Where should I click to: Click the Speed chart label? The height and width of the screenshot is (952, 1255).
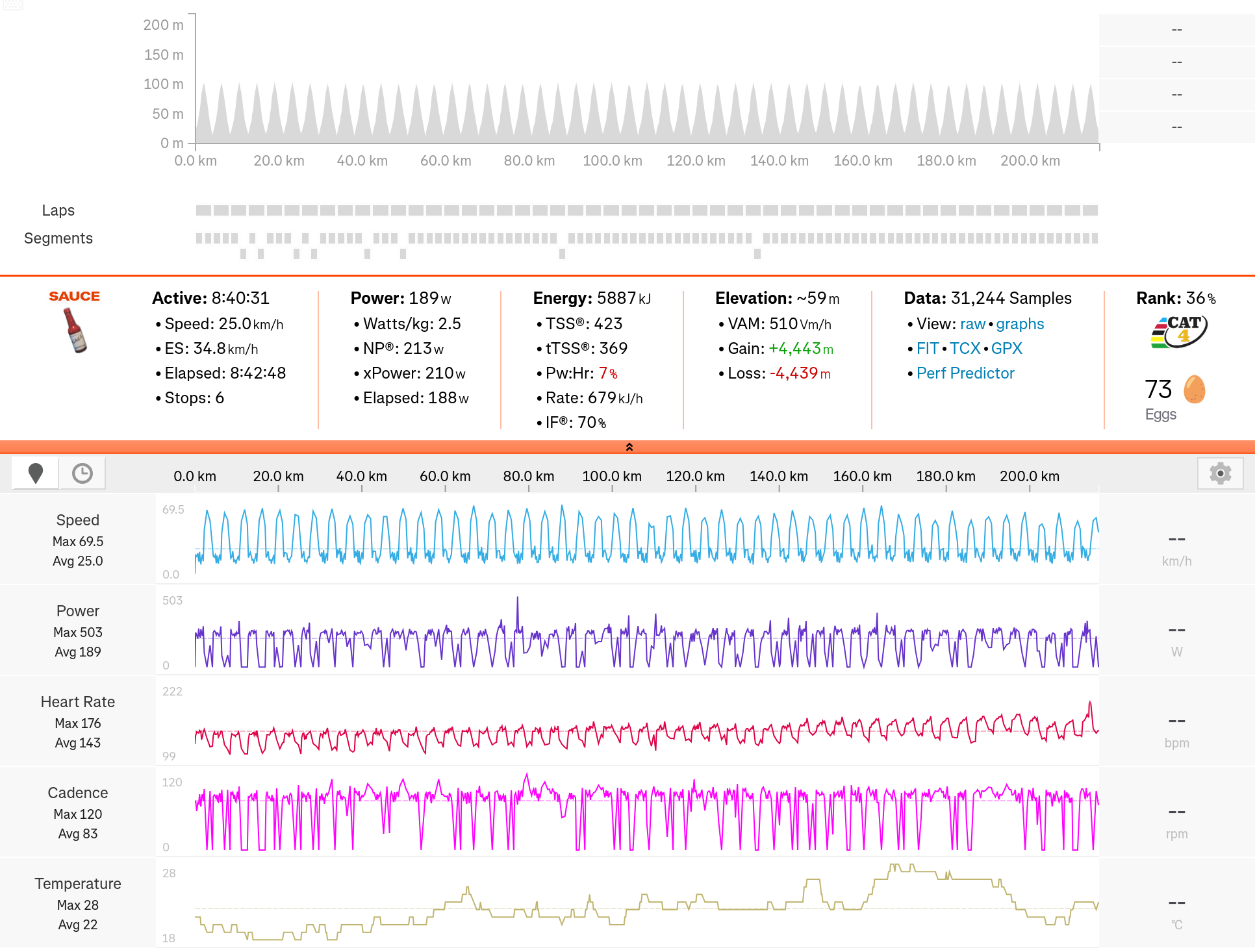pyautogui.click(x=77, y=520)
